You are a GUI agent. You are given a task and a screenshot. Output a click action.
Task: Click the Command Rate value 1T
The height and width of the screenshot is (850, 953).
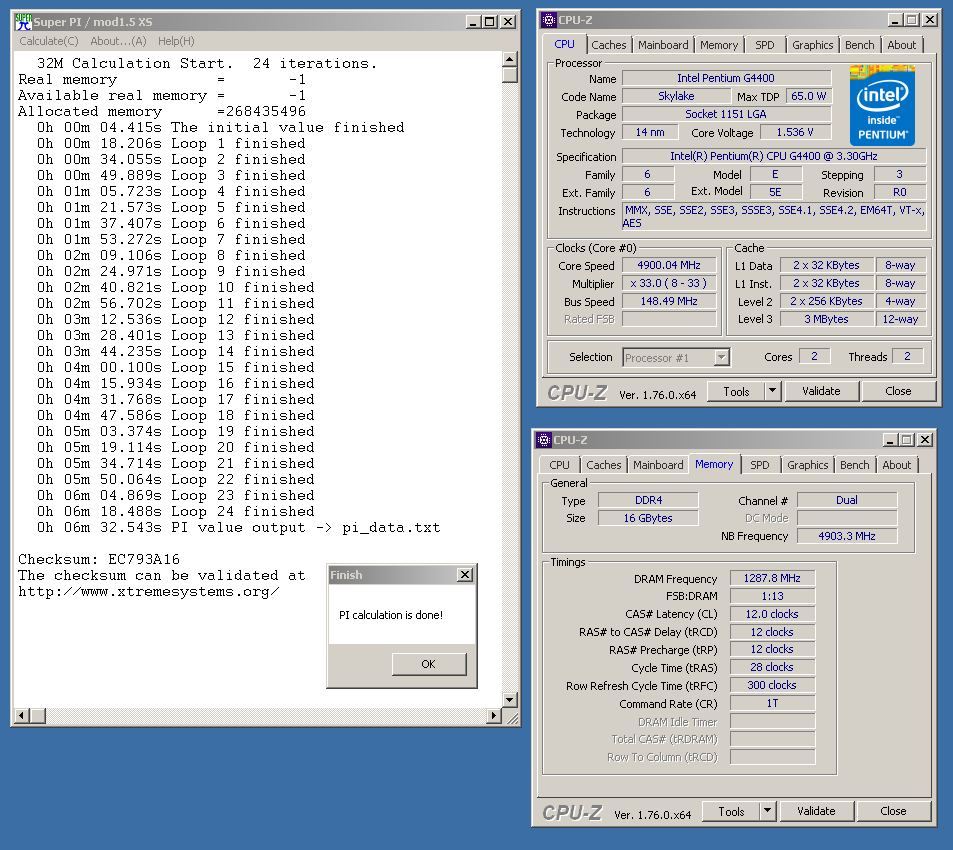coord(772,703)
